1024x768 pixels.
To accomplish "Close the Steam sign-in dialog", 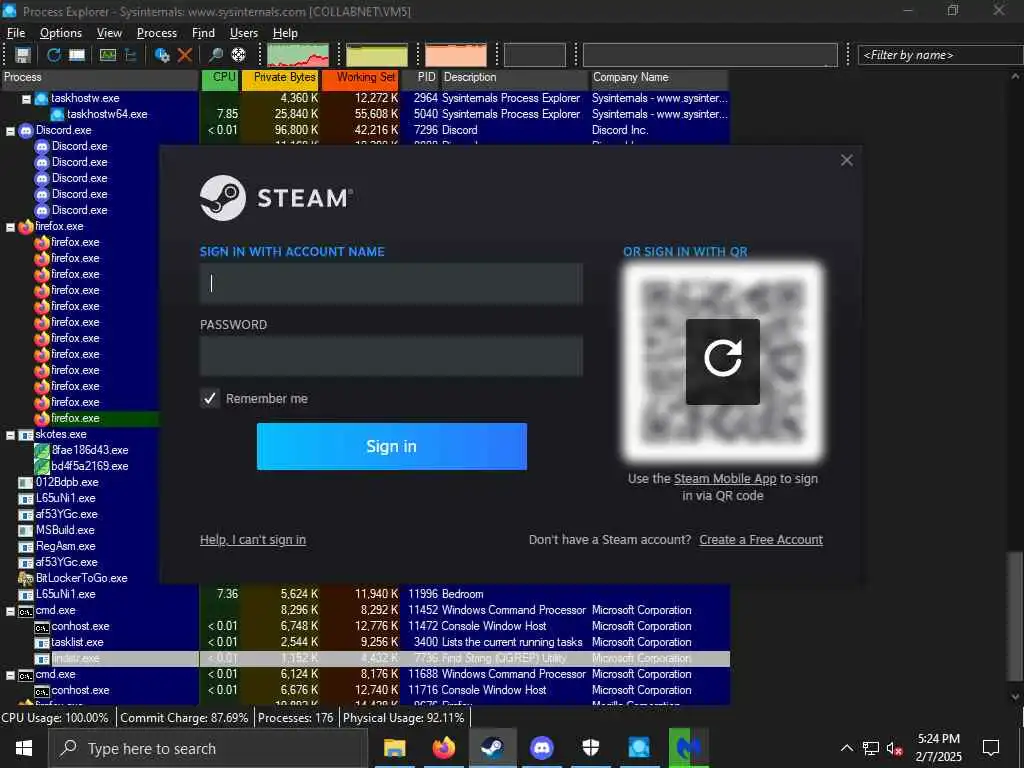I will (846, 161).
